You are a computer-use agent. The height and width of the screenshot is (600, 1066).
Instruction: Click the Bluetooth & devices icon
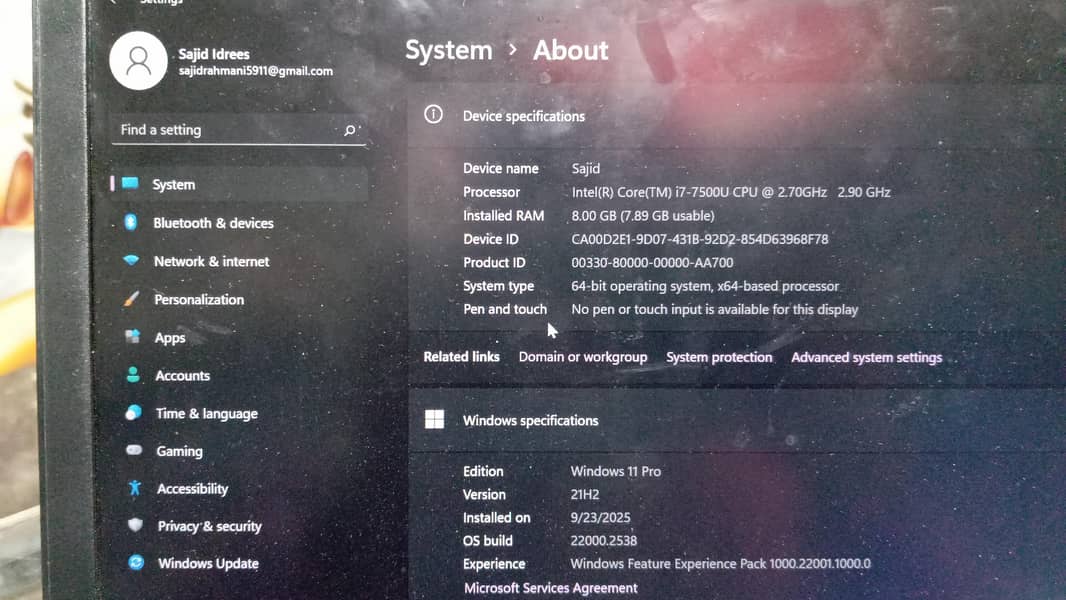tap(131, 223)
